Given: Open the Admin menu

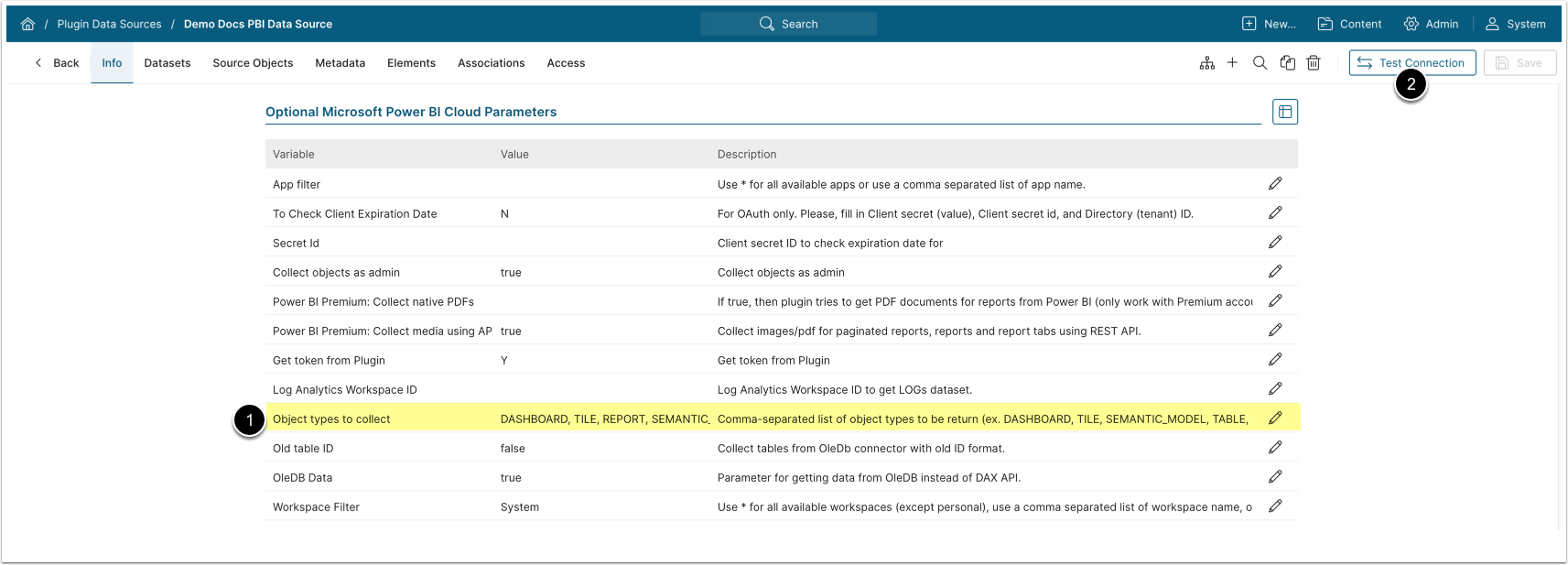Looking at the screenshot, I should [1431, 24].
